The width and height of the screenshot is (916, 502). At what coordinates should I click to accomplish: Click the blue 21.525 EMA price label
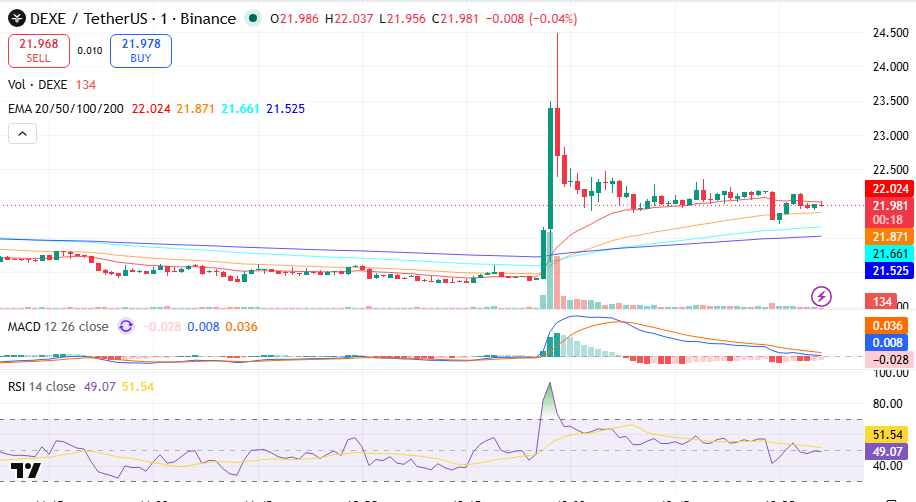[x=889, y=271]
